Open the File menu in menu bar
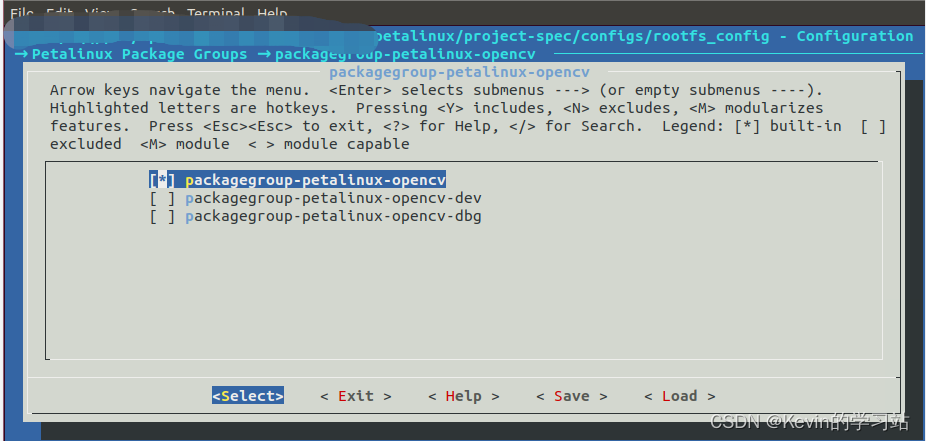 click(x=22, y=12)
